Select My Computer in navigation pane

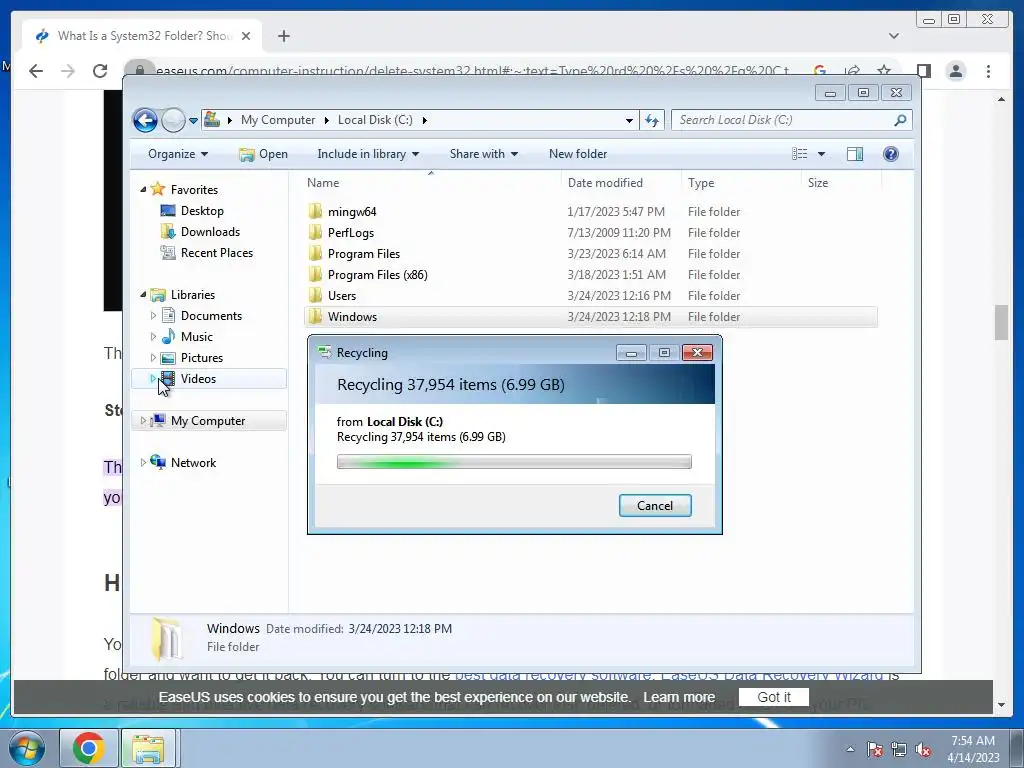tap(208, 421)
